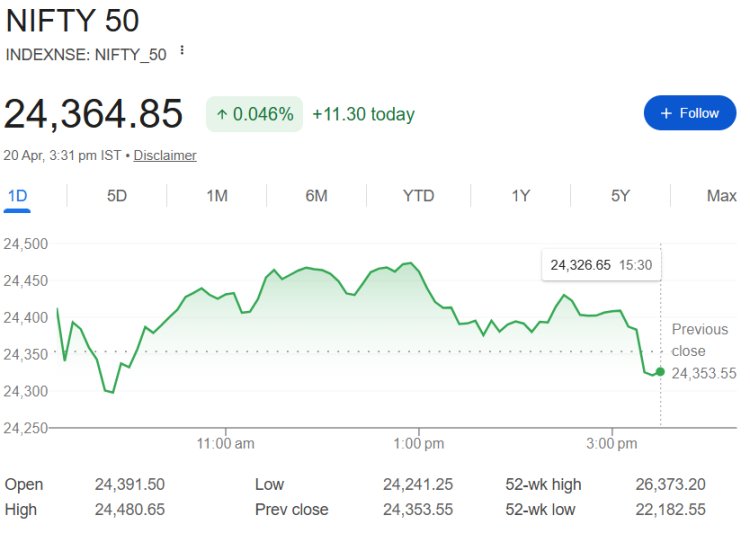Show the 6M chart range
Screen dimensions: 750x551
pyautogui.click(x=316, y=196)
